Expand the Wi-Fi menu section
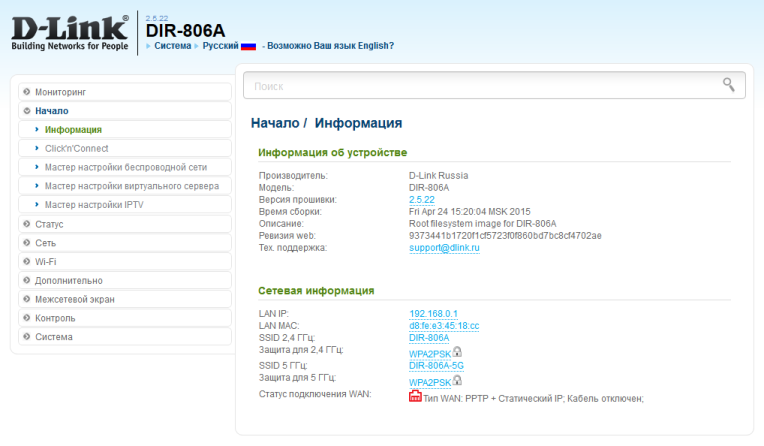Viewport: 764px width, 446px height. [x=125, y=262]
